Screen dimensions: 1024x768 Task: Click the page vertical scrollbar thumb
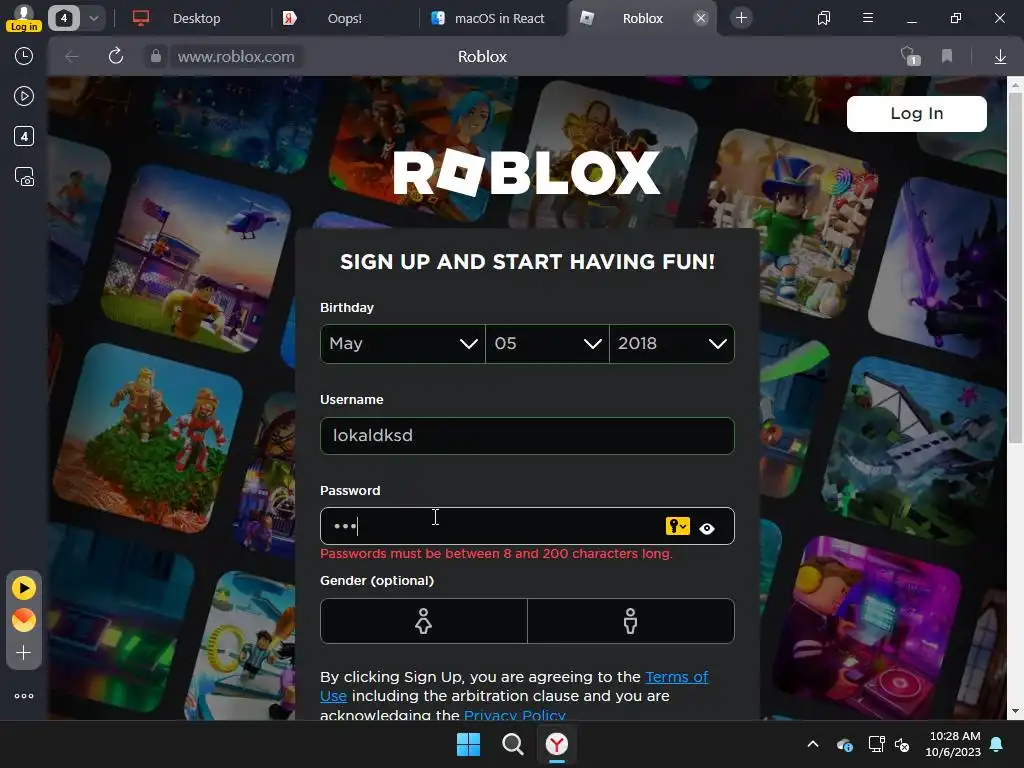pos(1015,268)
